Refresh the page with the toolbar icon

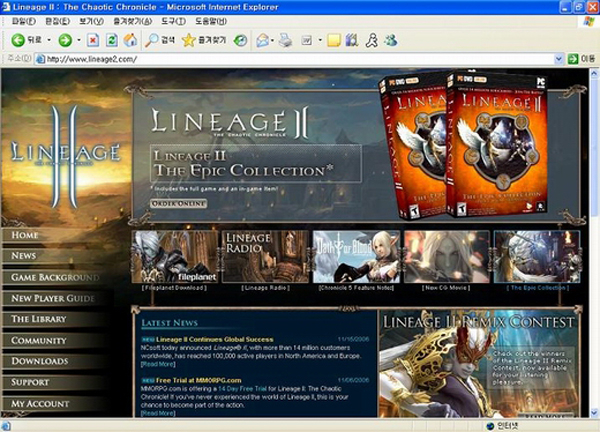(x=111, y=40)
